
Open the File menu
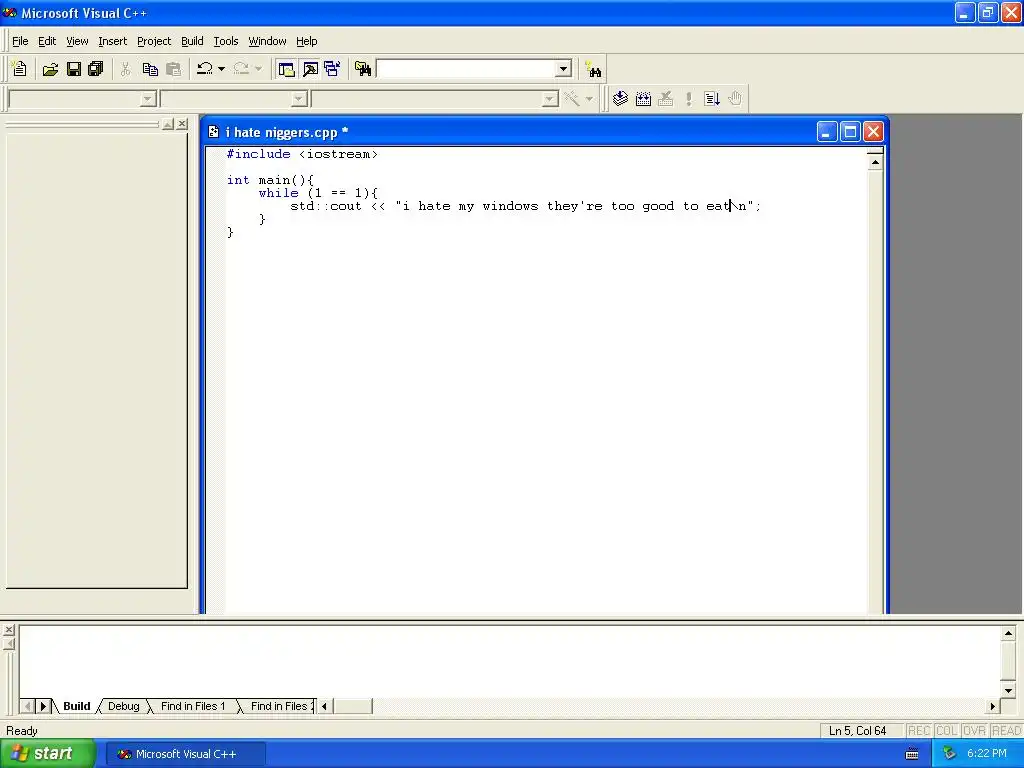coord(20,41)
